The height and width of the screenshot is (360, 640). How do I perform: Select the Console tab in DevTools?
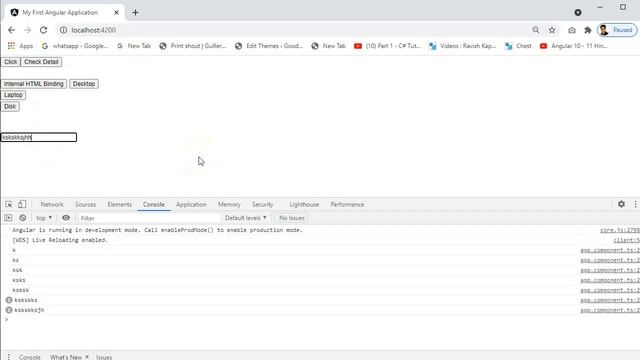(154, 204)
